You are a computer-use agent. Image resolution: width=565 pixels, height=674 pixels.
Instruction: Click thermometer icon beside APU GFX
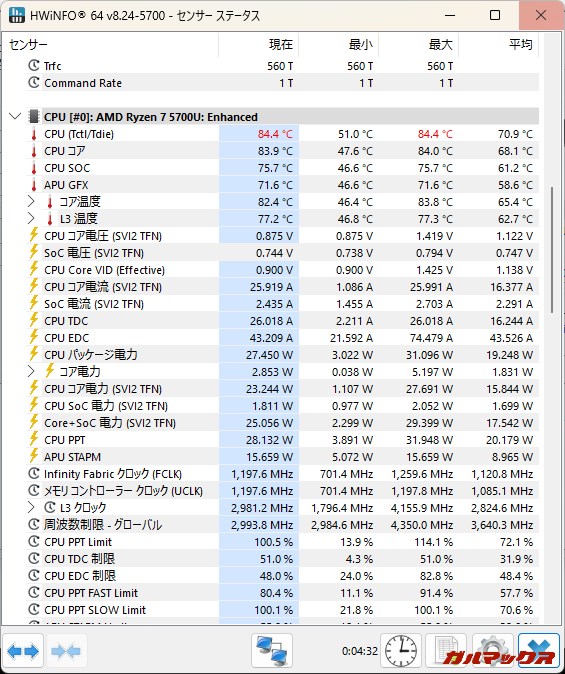pos(34,185)
